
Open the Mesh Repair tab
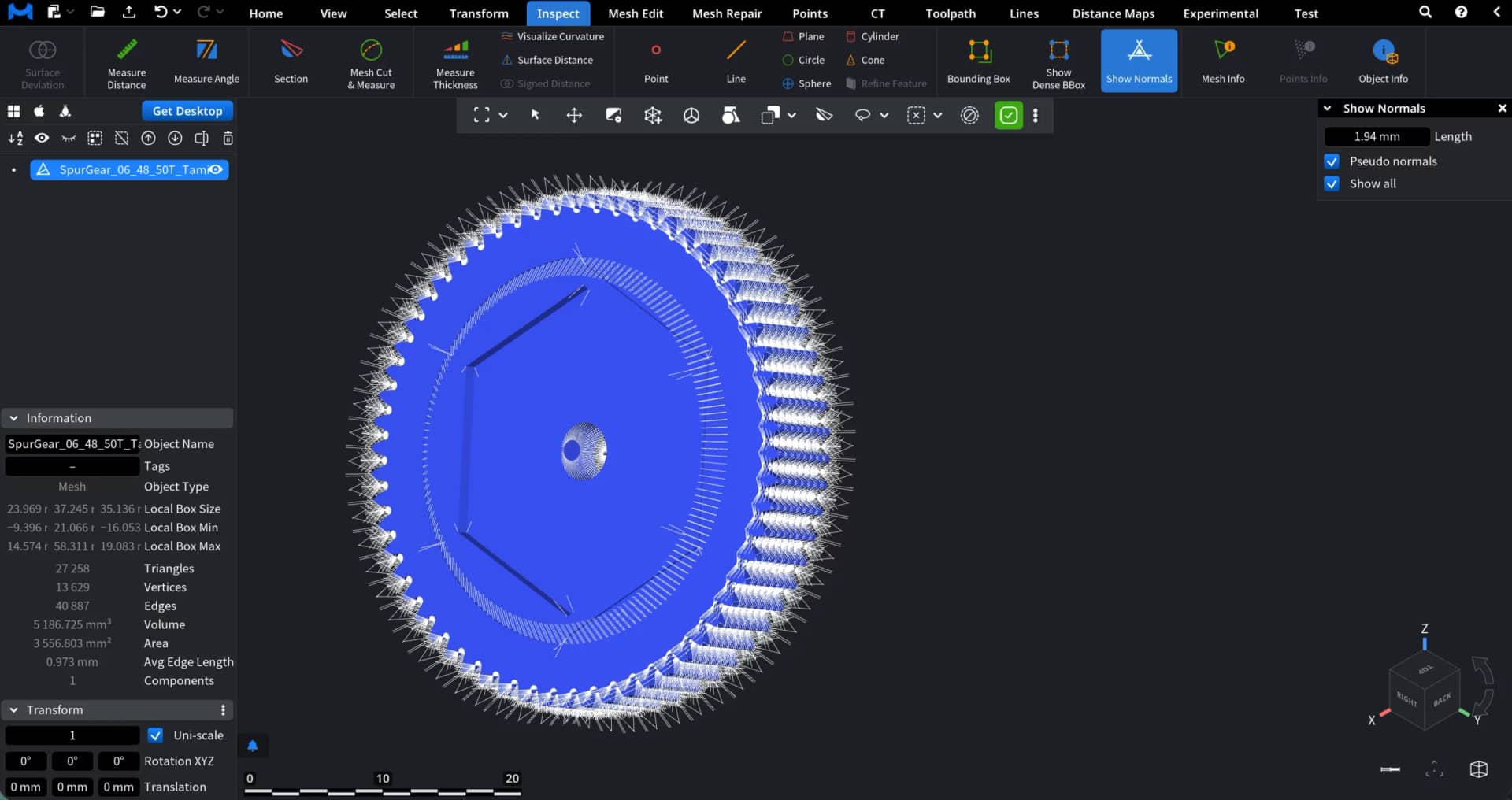point(727,13)
